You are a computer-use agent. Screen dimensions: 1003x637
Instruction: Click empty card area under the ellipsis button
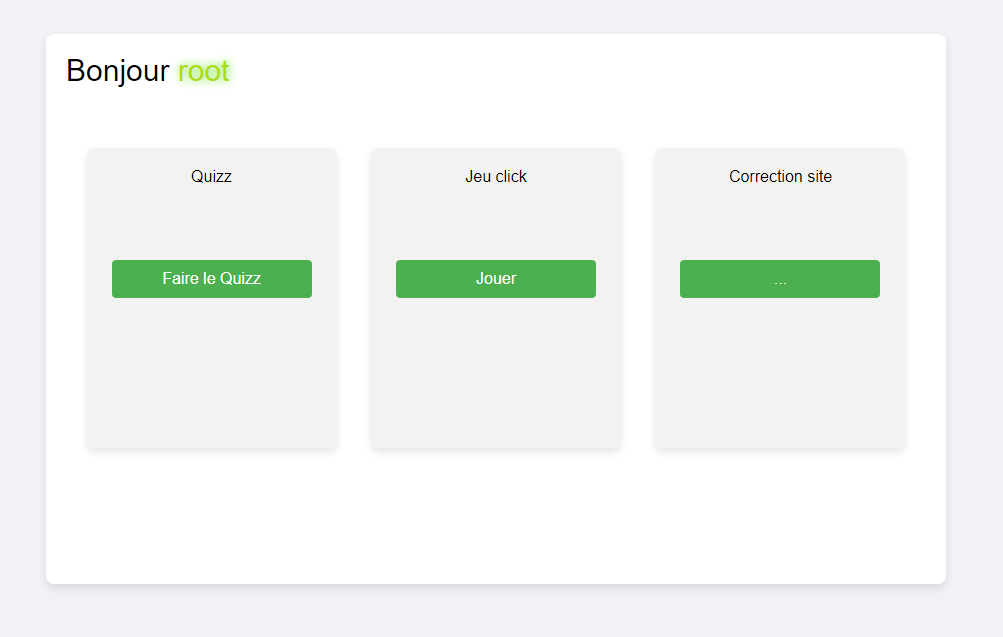coord(780,370)
